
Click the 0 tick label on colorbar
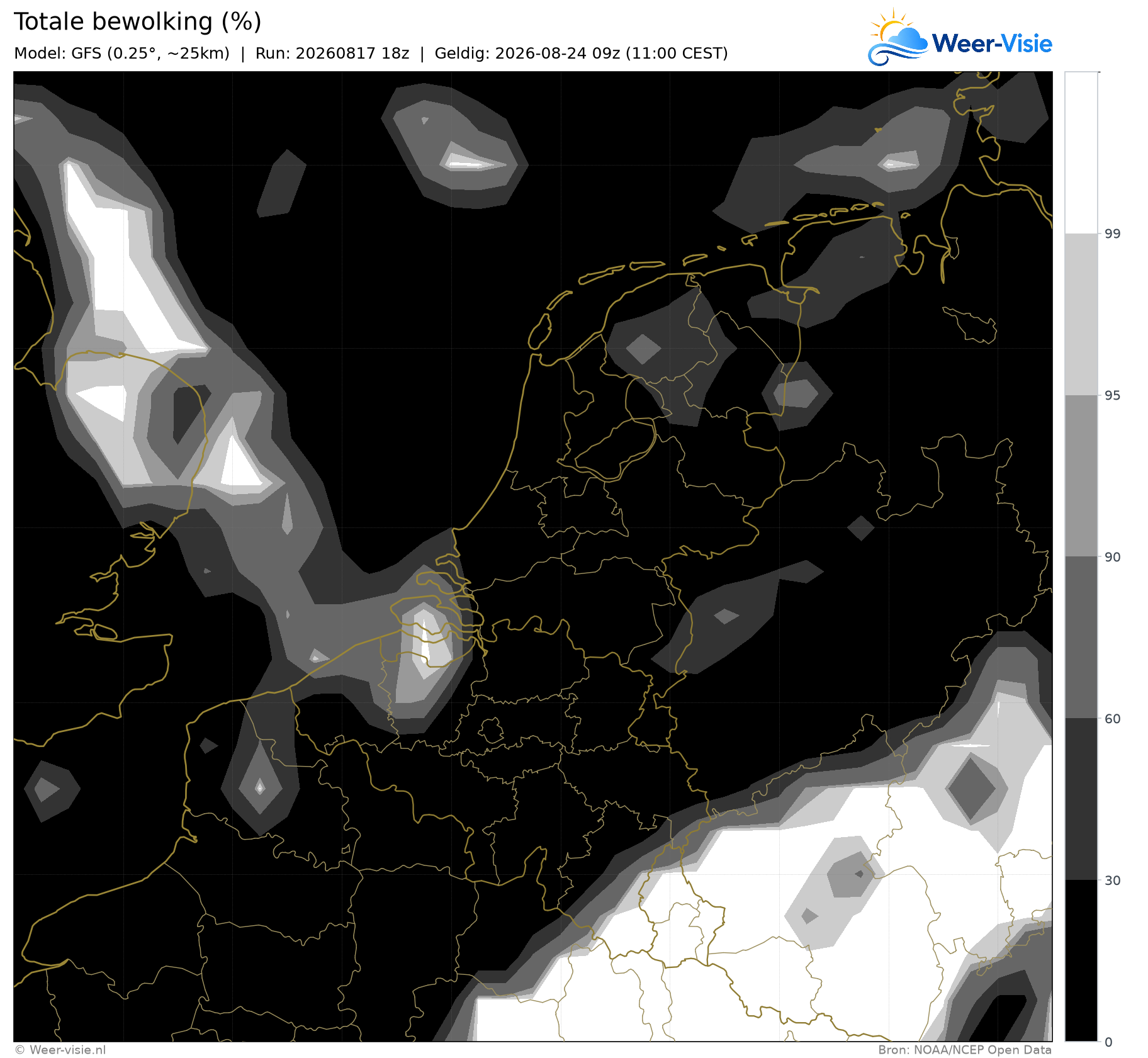coord(1109,1042)
